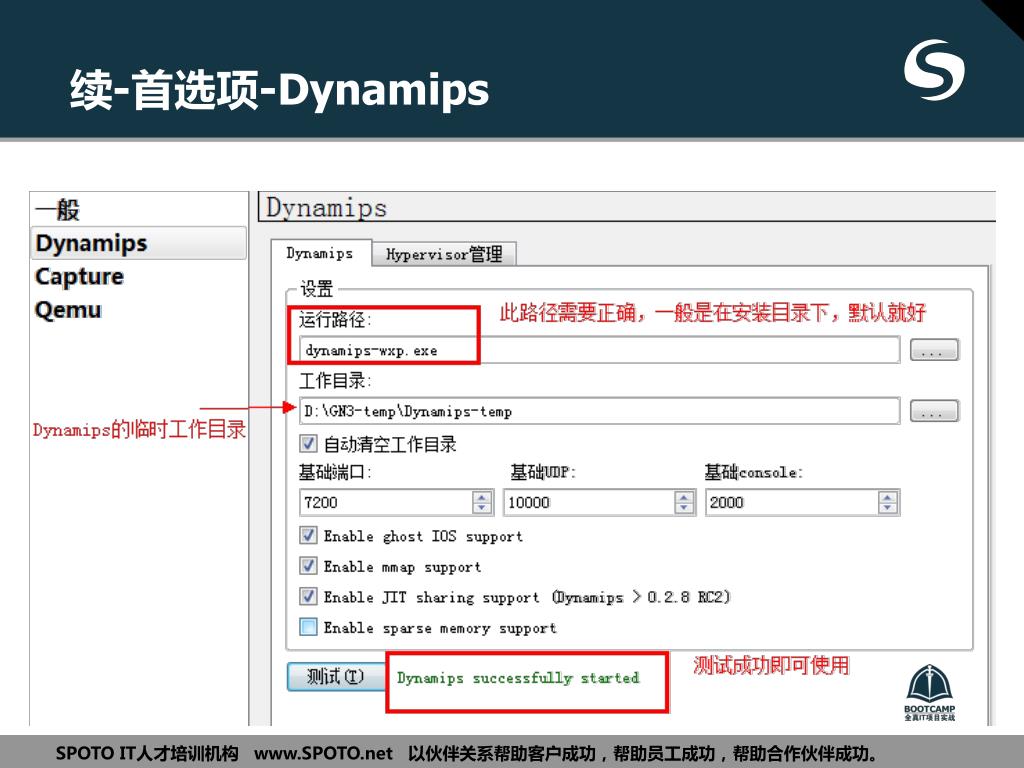Viewport: 1024px width, 768px height.
Task: Toggle 自动清空工作目录 checkbox
Action: click(308, 444)
